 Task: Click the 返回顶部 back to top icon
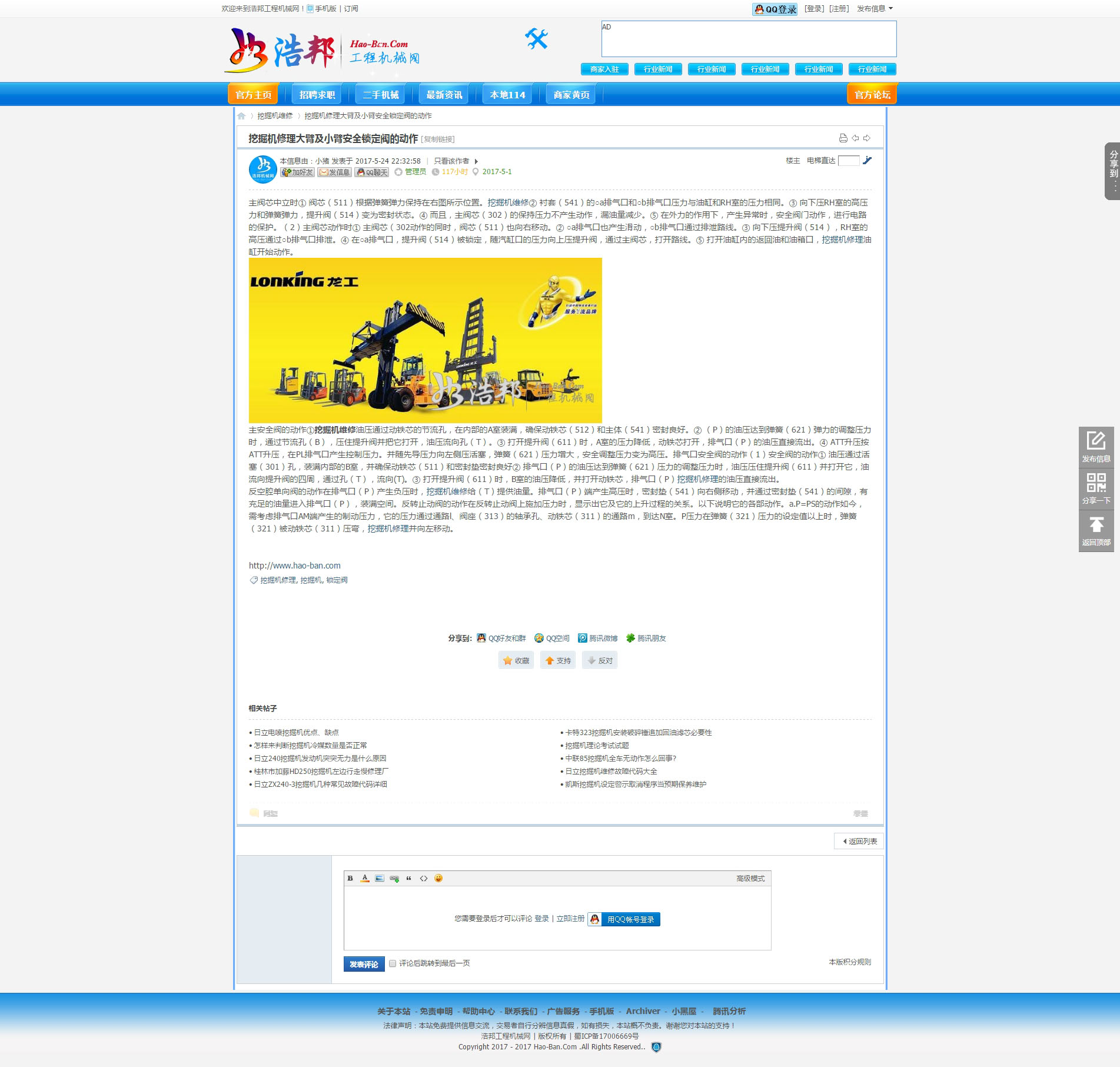tap(1096, 531)
